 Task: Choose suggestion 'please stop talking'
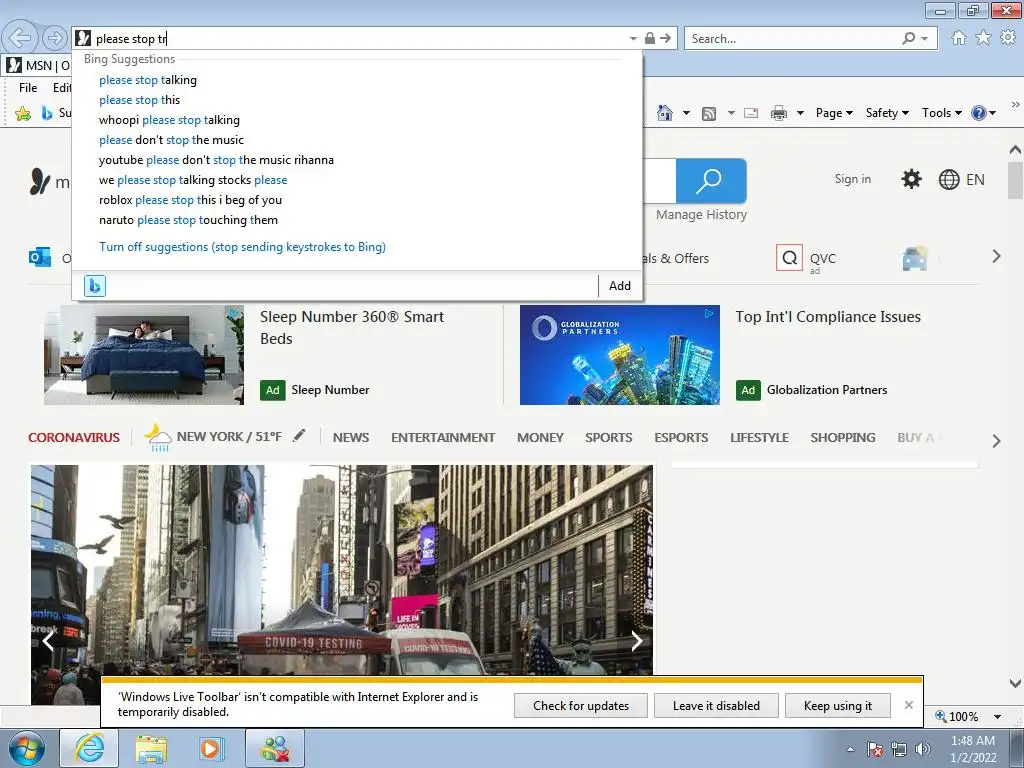[148, 80]
